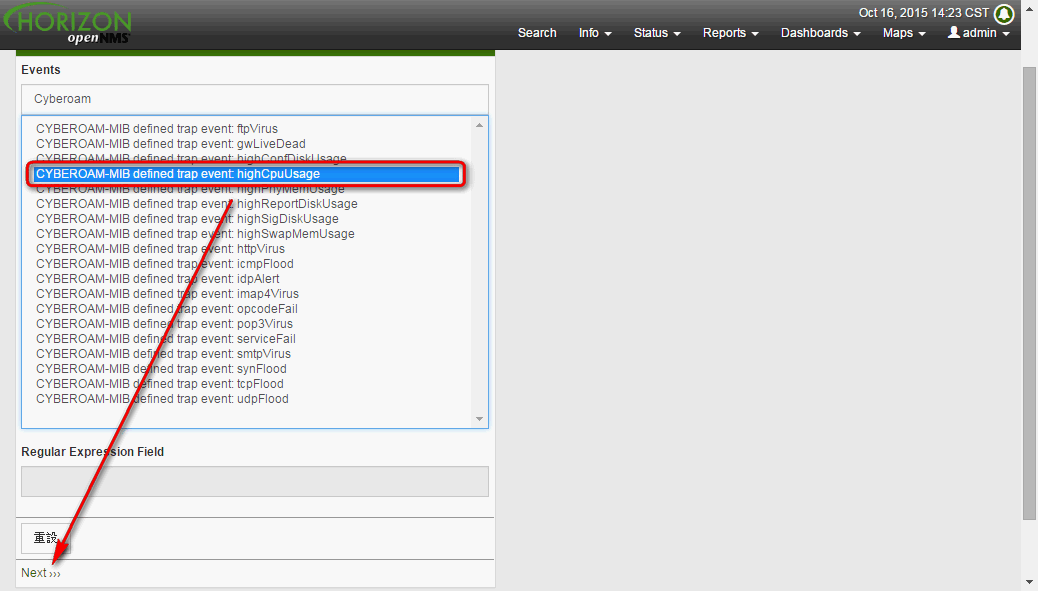Viewport: 1038px width, 591px height.
Task: Open the admin account dropdown
Action: coord(979,32)
